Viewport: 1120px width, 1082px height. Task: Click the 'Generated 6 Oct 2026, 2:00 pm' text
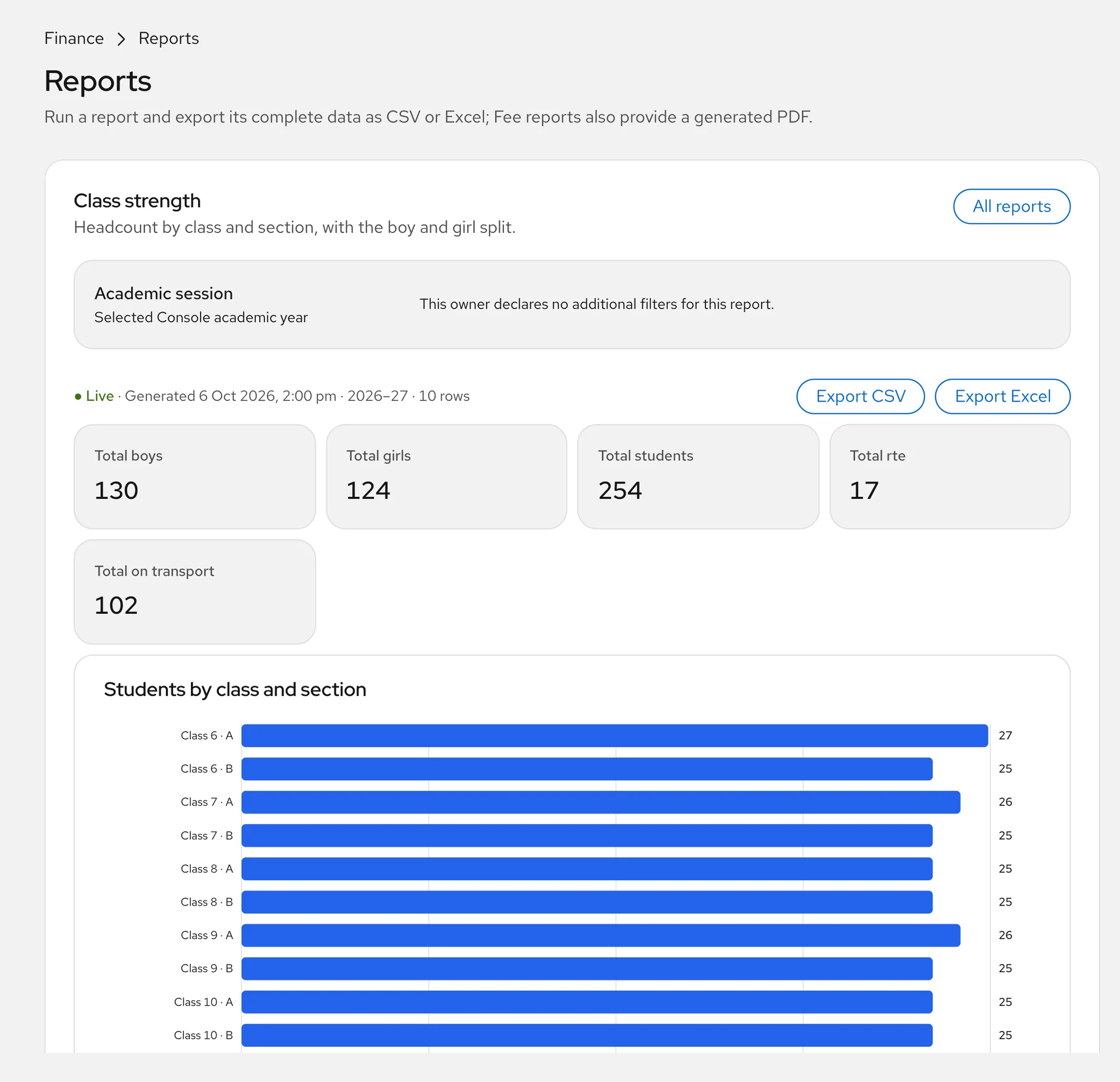[230, 396]
